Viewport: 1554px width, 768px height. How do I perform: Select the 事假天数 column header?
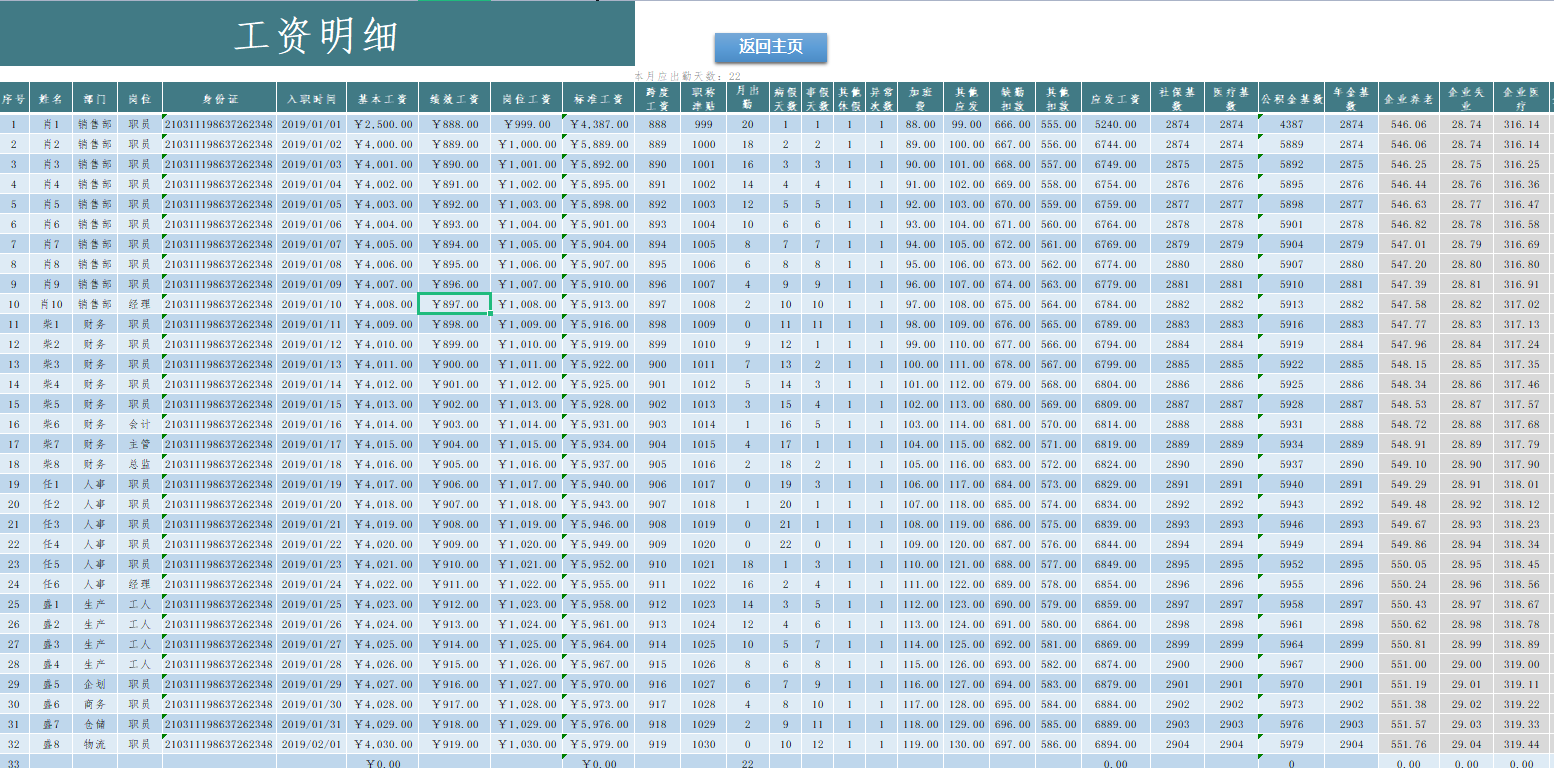[817, 99]
